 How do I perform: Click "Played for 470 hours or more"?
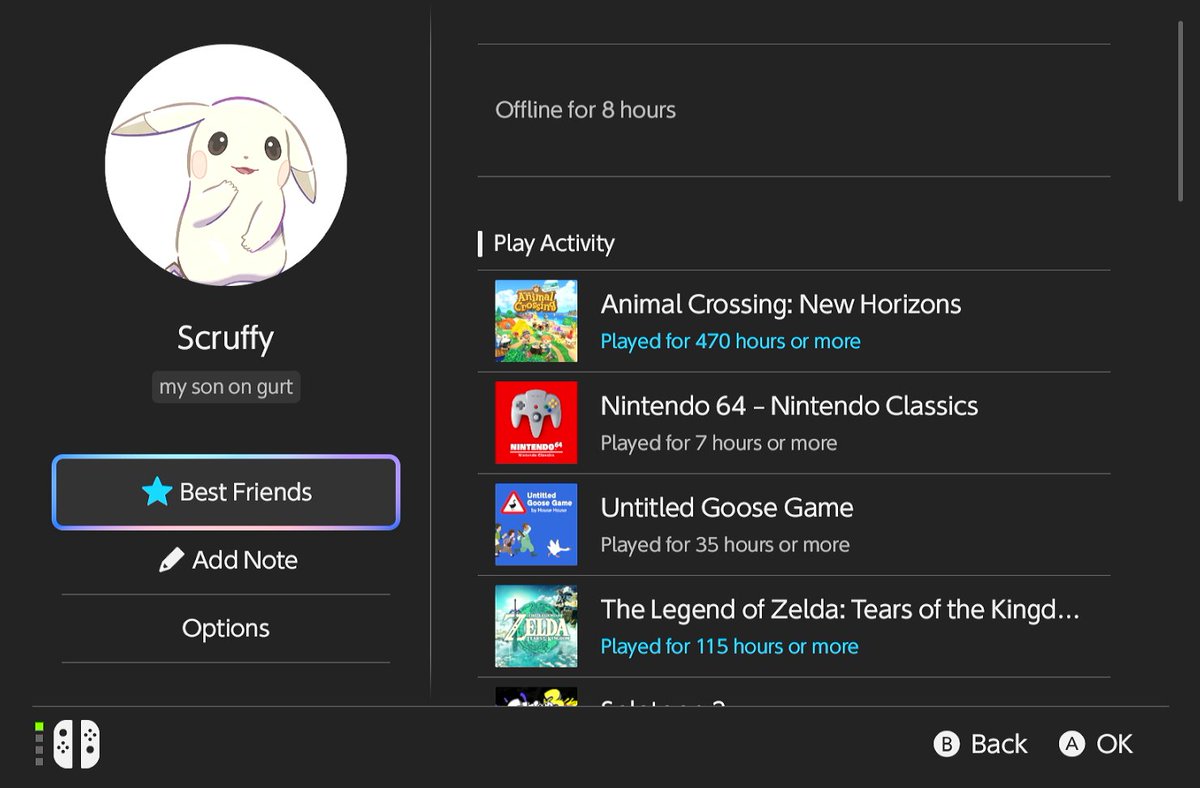[x=730, y=341]
